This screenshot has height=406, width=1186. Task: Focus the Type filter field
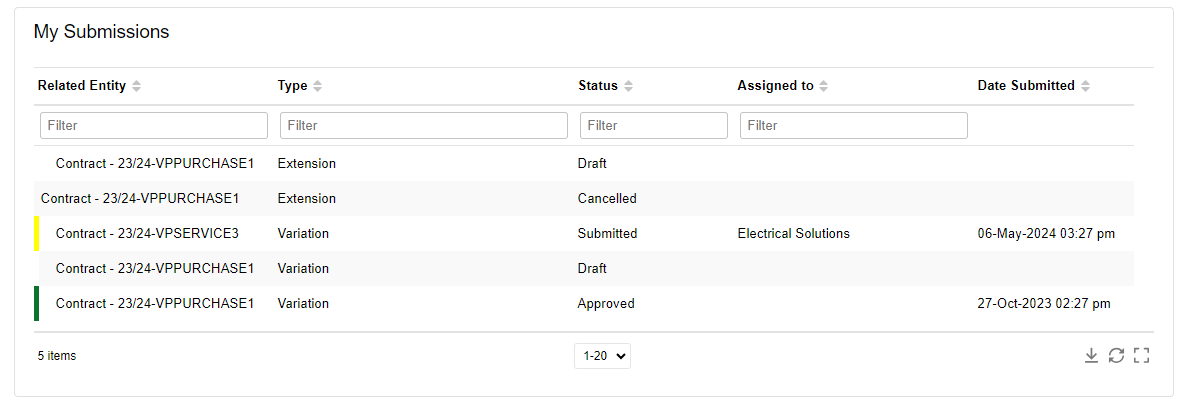(x=424, y=126)
